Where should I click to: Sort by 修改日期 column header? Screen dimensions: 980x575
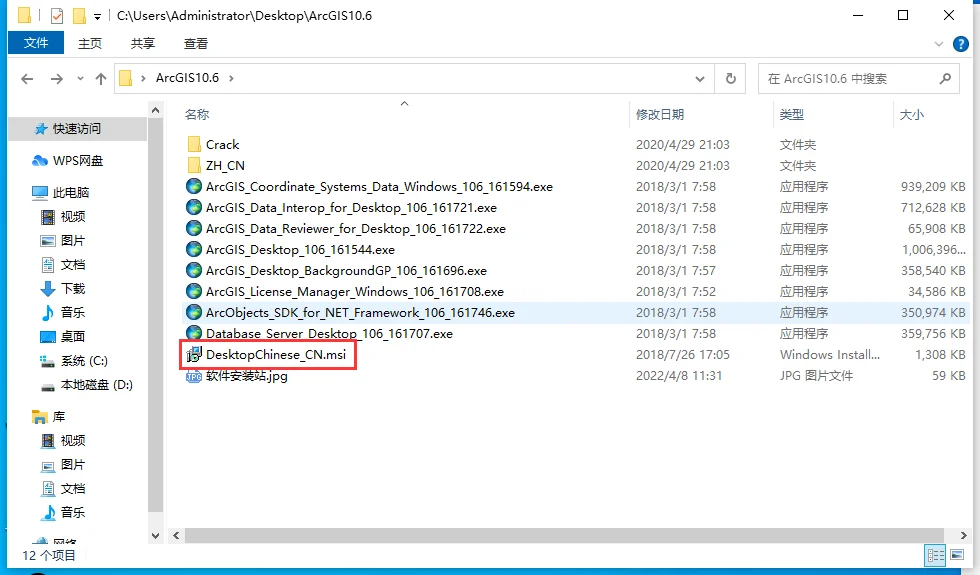tap(659, 114)
